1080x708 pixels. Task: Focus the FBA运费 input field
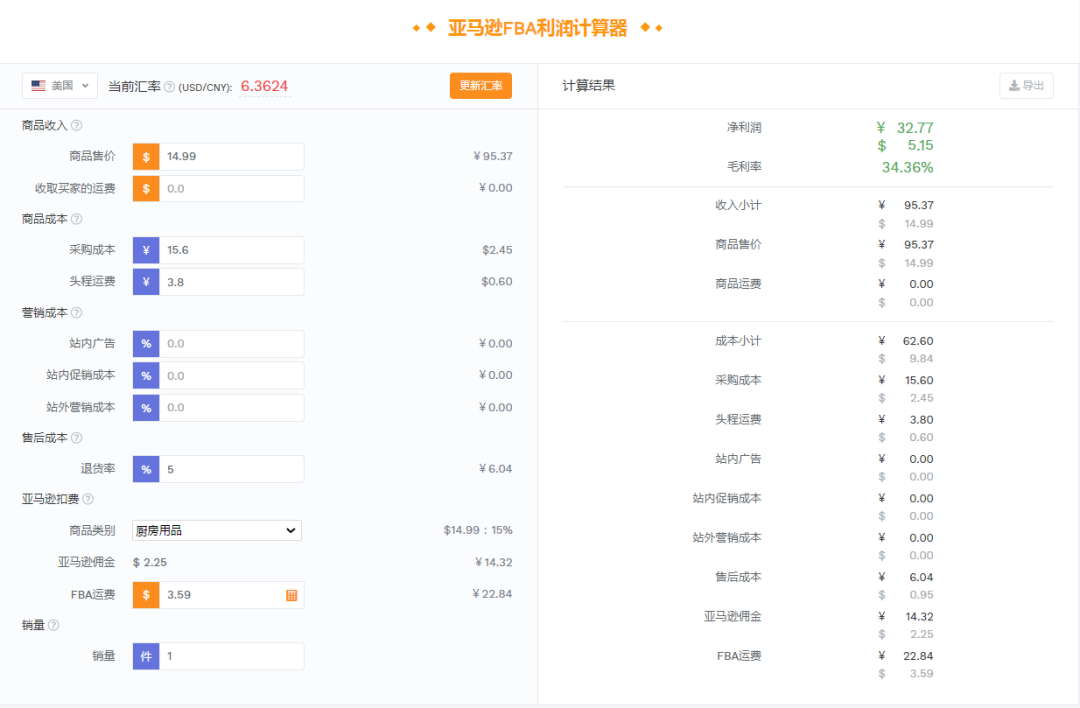(231, 595)
